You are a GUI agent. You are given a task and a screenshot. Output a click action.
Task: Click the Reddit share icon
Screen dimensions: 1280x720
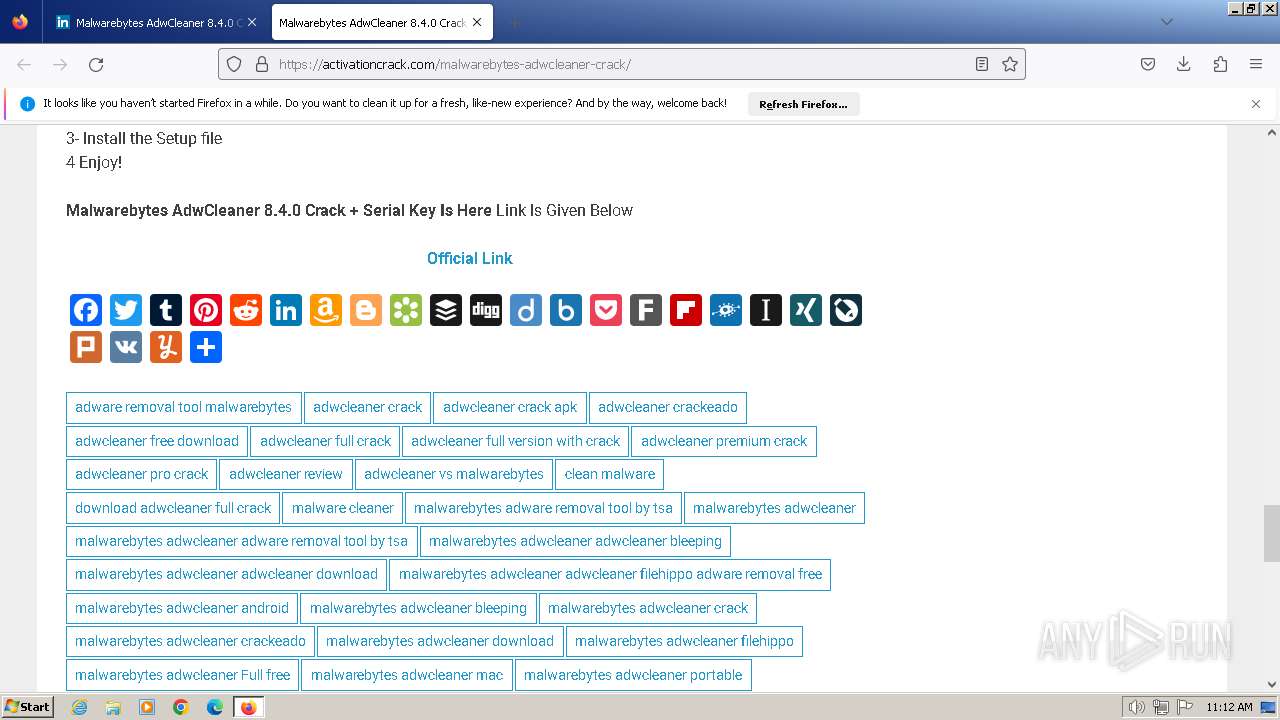246,310
